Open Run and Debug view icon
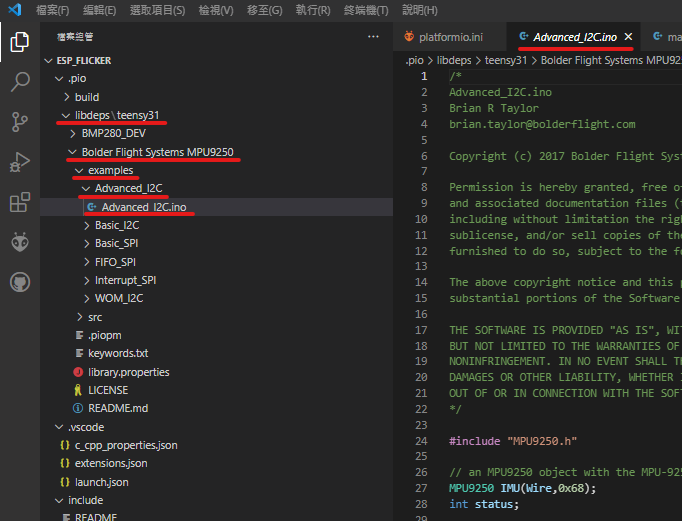682x521 pixels. (20, 162)
